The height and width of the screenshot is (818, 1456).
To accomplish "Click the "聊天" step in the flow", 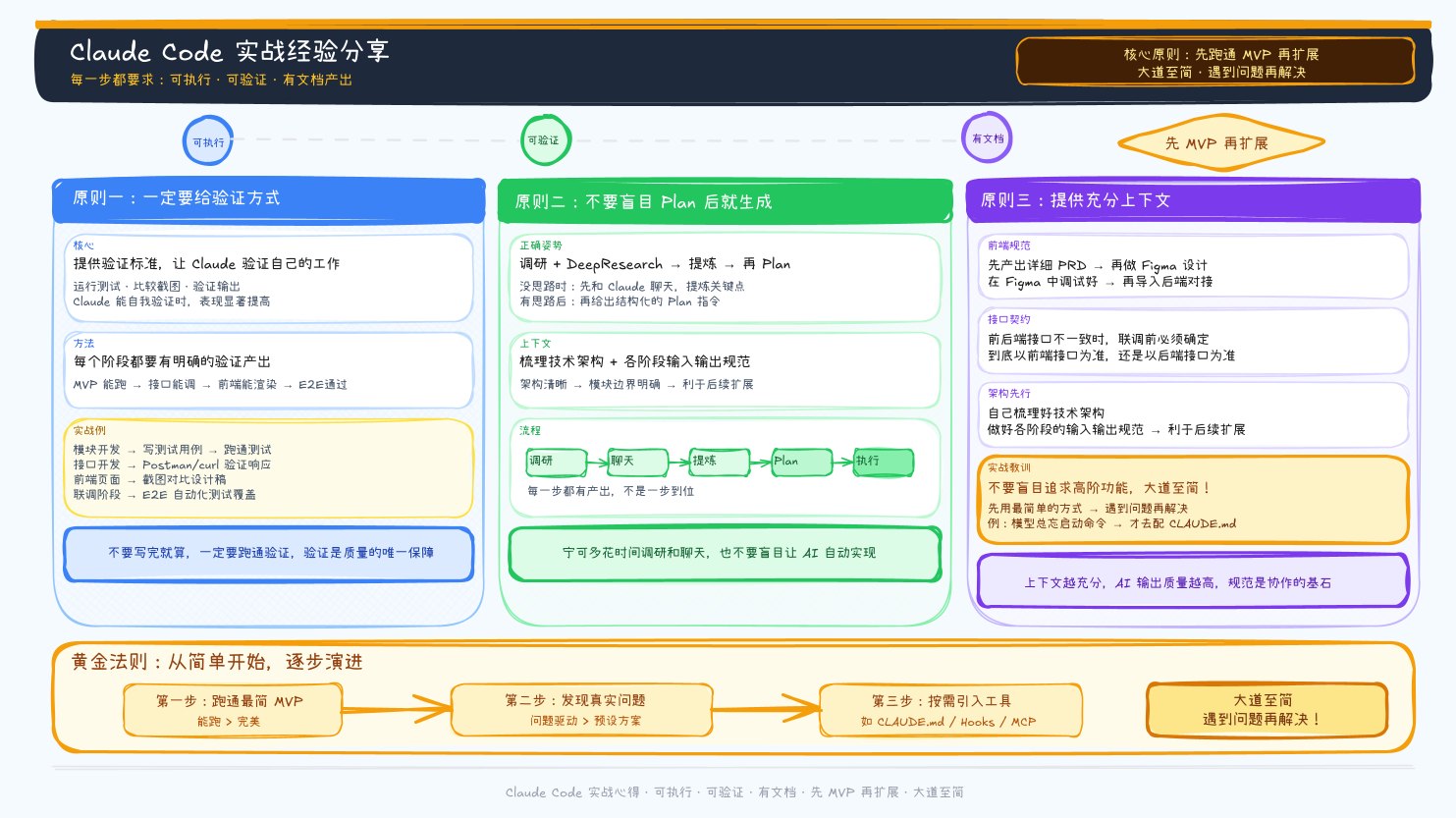I will click(638, 462).
